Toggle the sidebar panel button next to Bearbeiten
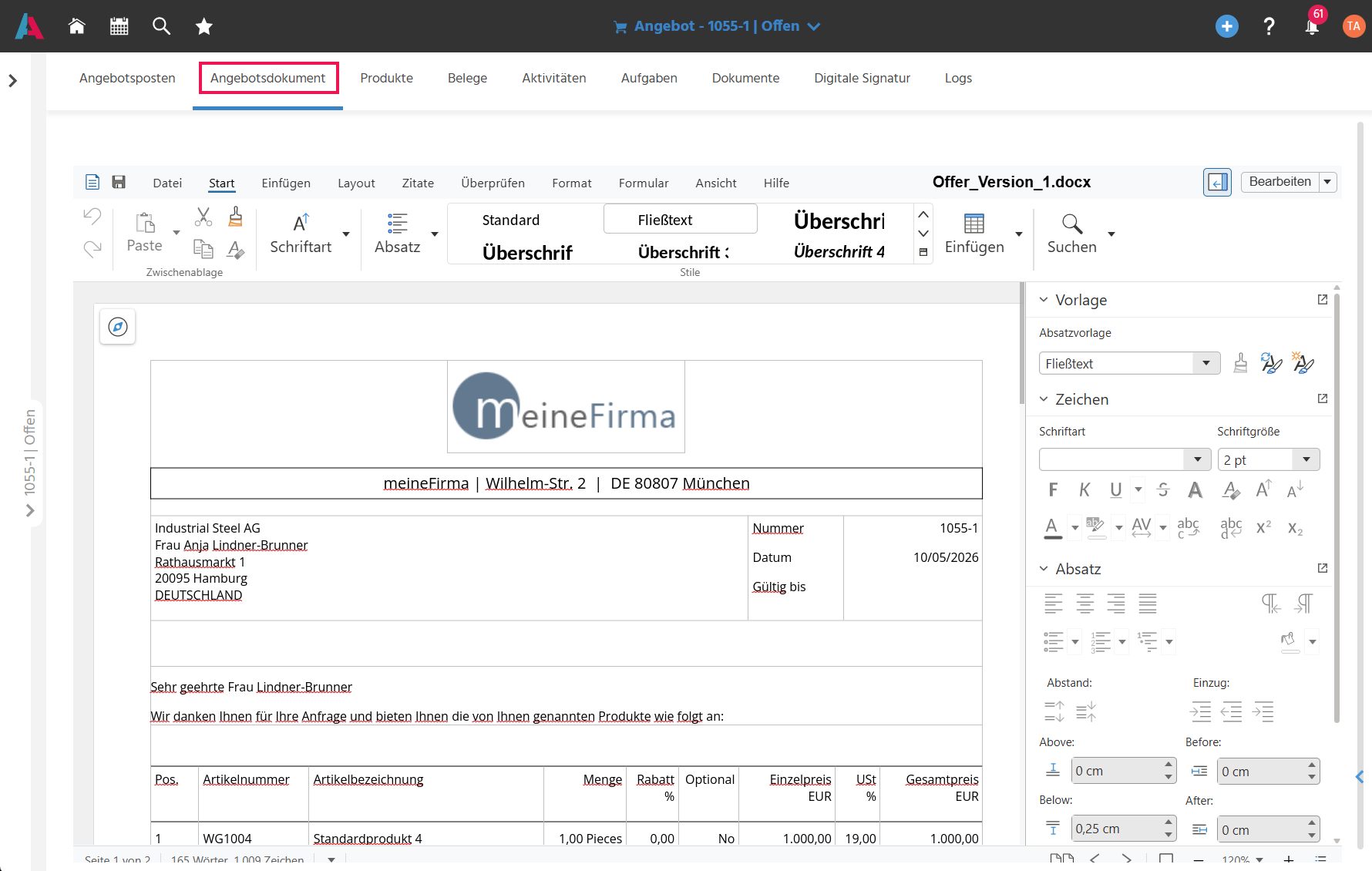This screenshot has width=1372, height=871. click(x=1217, y=182)
